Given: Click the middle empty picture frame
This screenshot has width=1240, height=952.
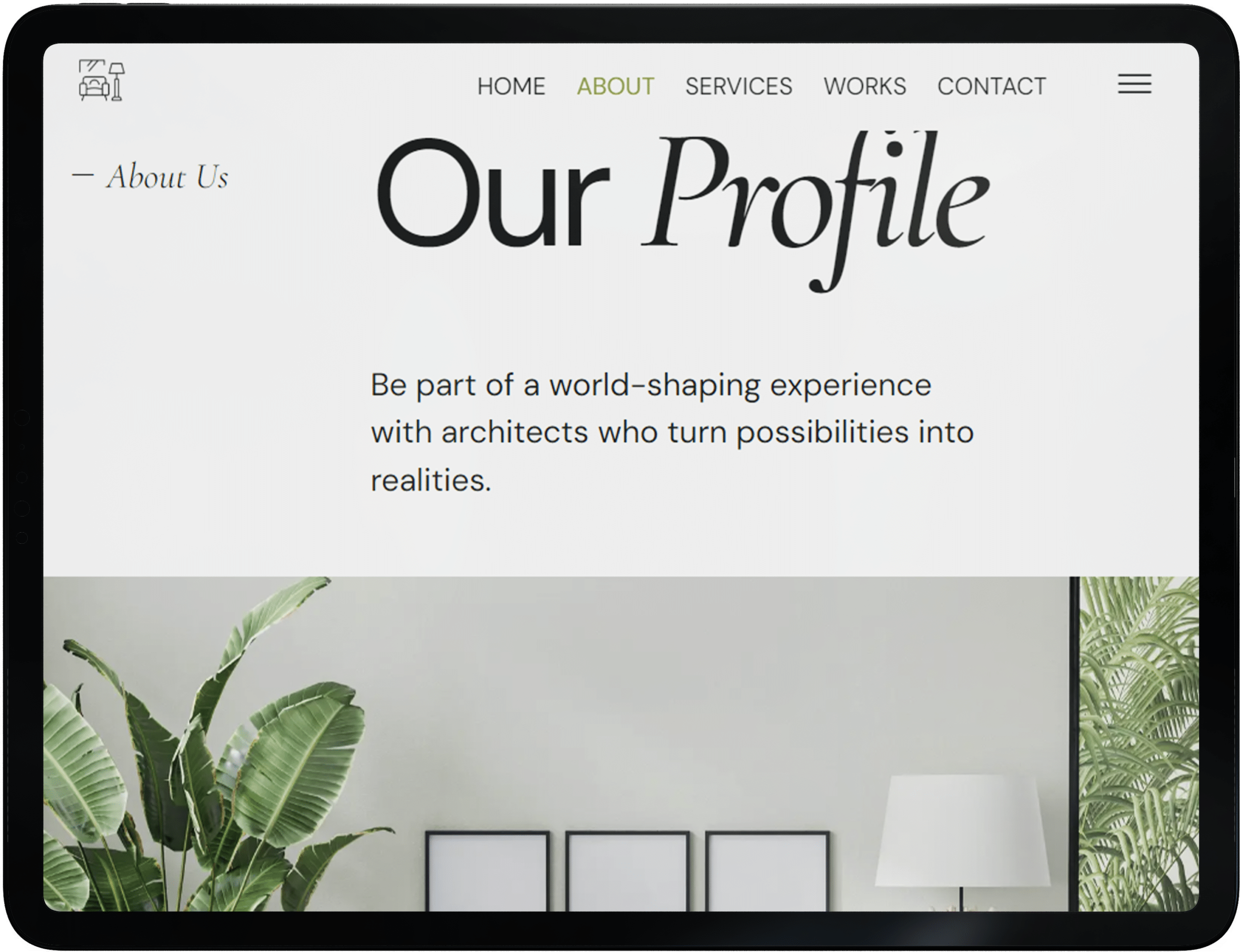Looking at the screenshot, I should (627, 871).
